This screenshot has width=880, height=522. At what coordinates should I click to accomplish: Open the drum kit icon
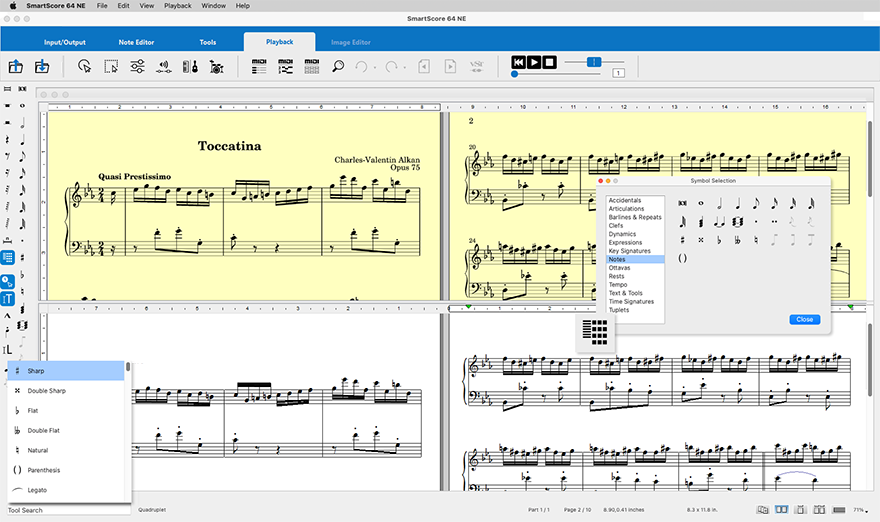coord(216,67)
